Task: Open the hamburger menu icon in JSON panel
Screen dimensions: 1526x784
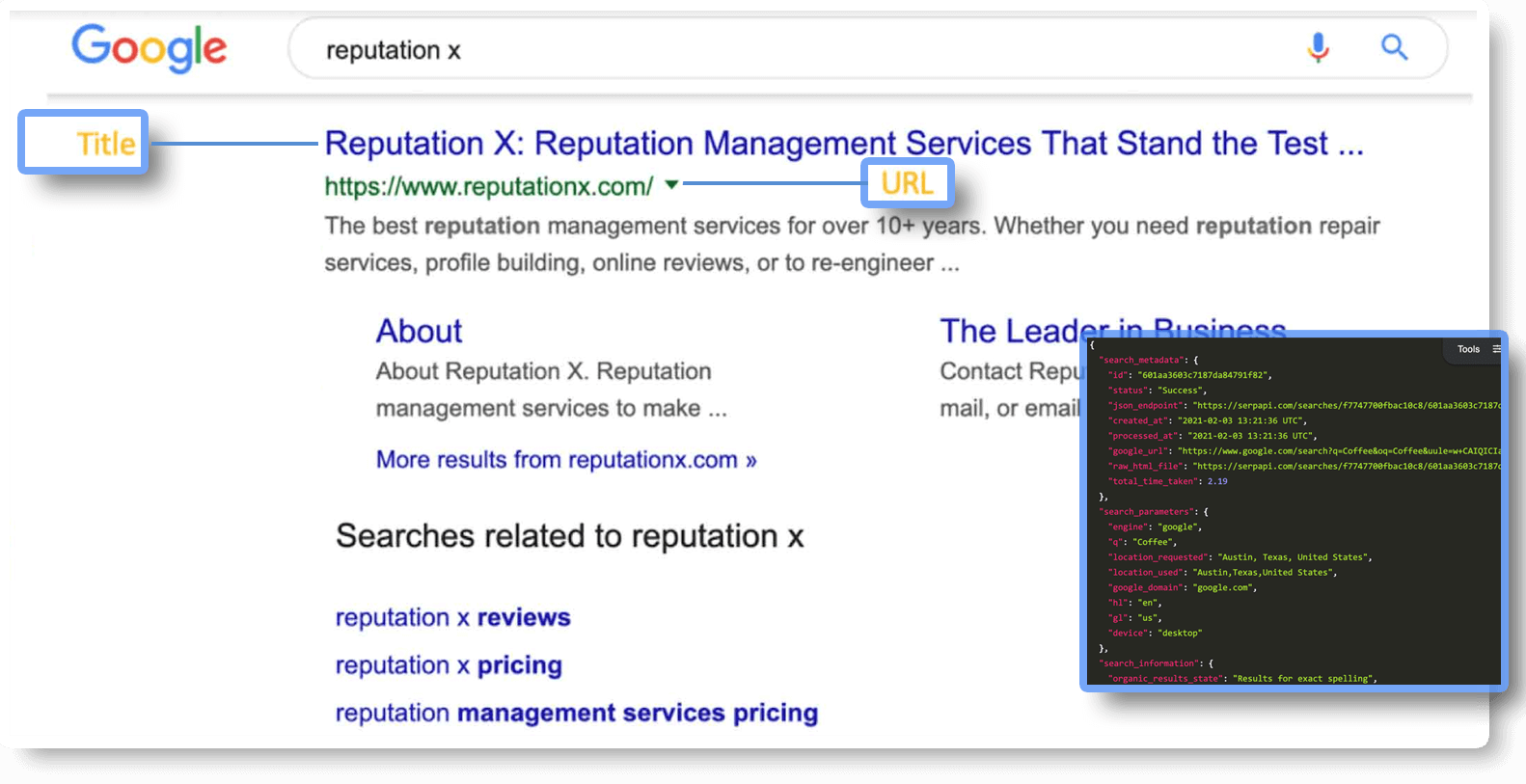Action: point(1496,349)
